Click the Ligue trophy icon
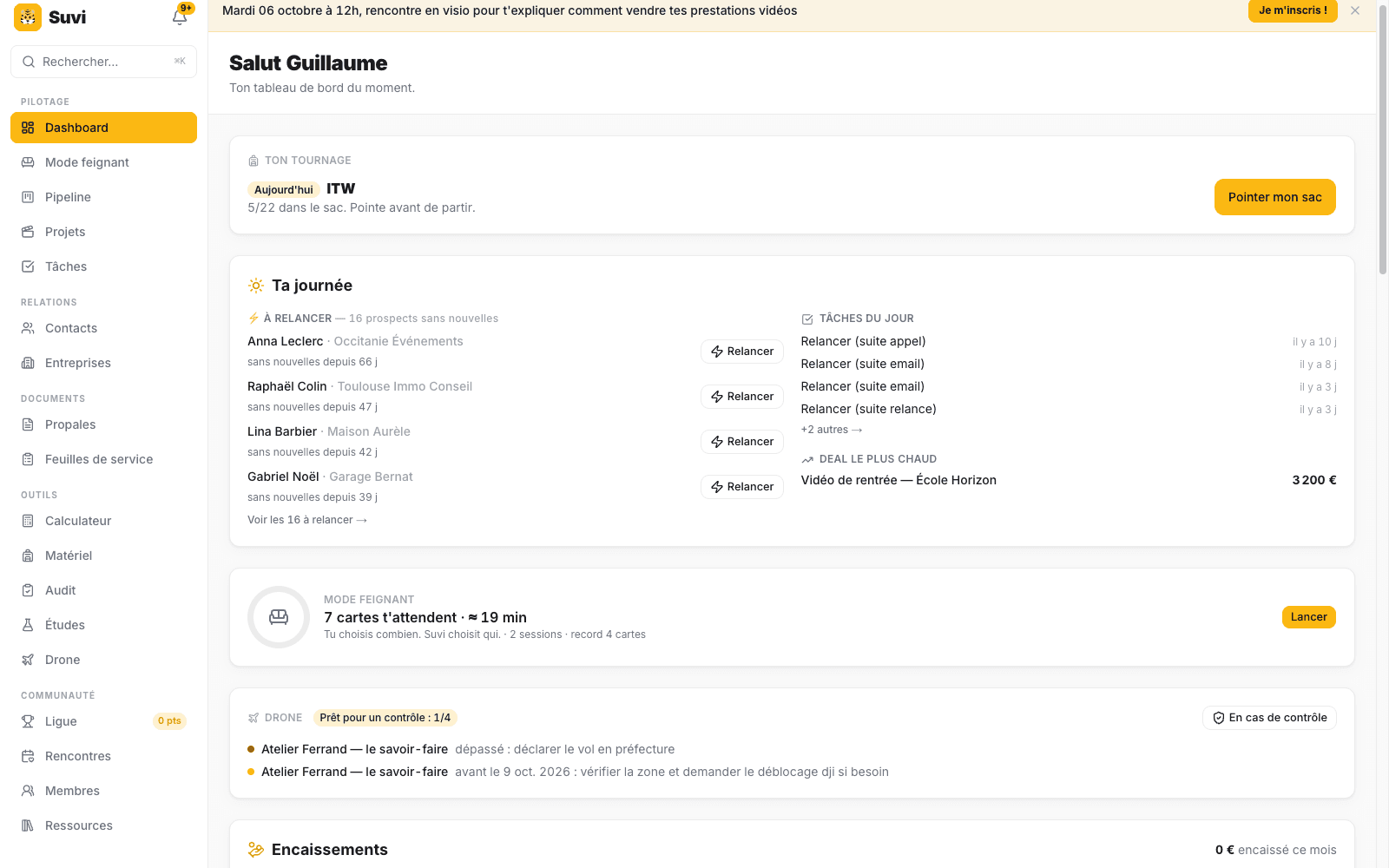Screen dimensions: 1389x868 28,721
